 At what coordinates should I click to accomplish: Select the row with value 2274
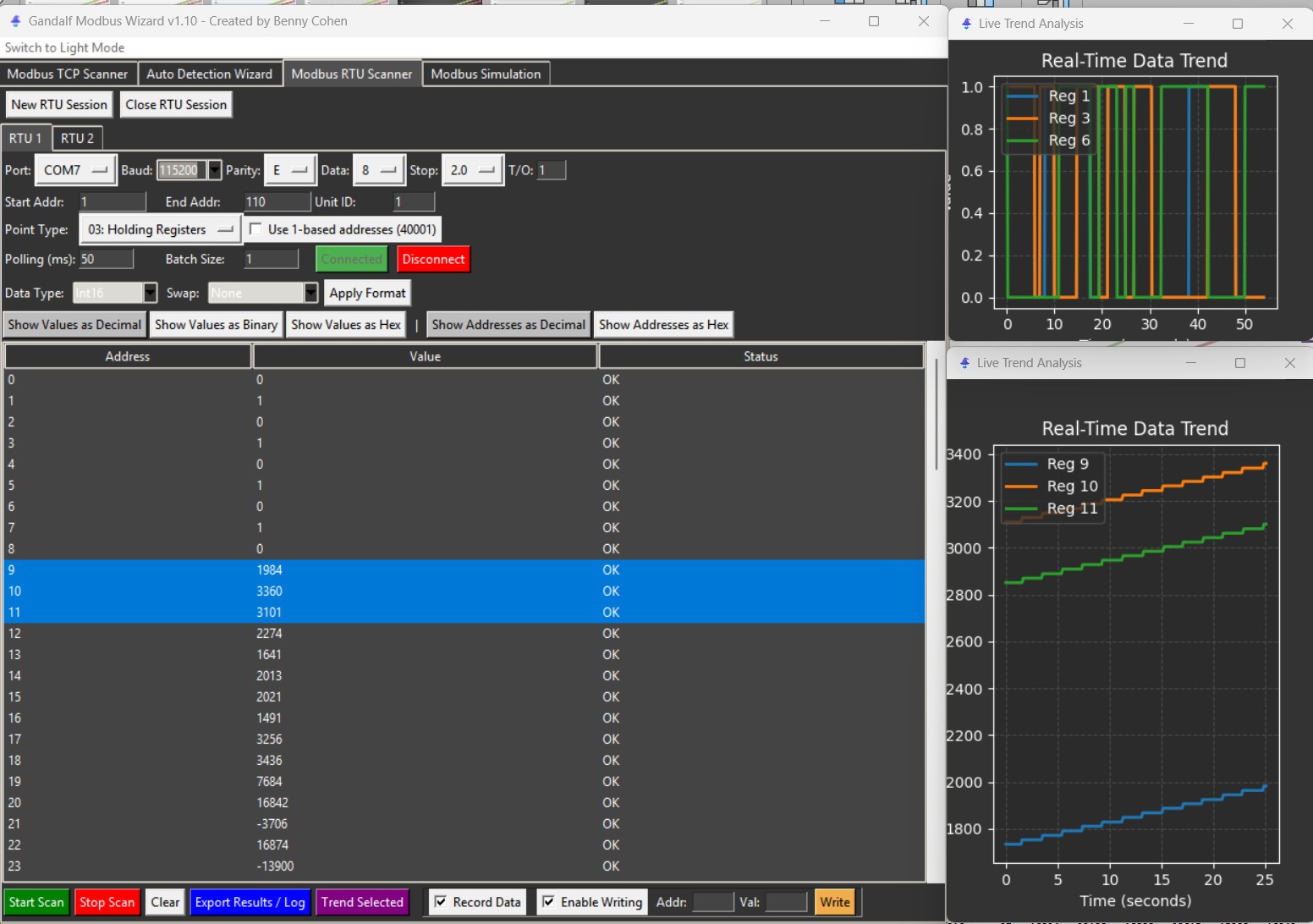[464, 634]
